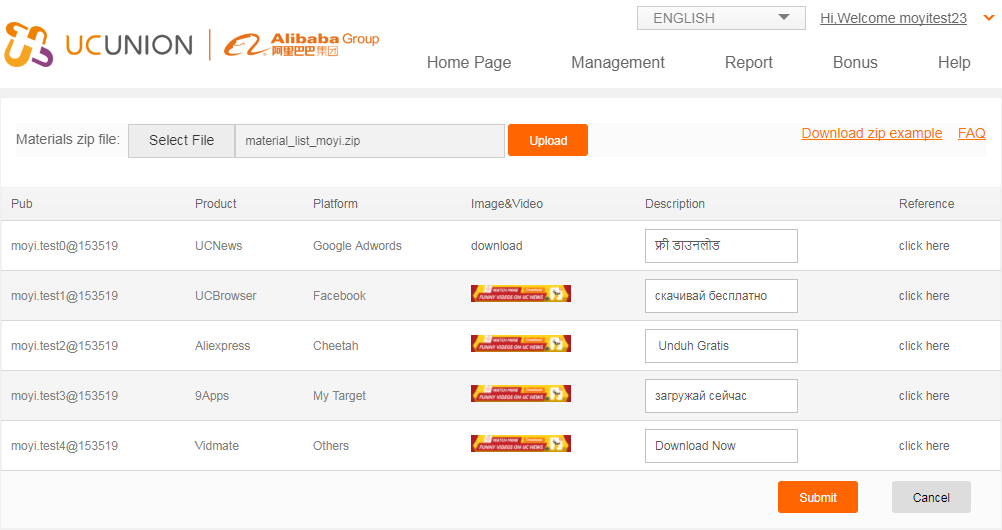Click the Select File button
This screenshot has width=1002, height=530.
coord(181,141)
